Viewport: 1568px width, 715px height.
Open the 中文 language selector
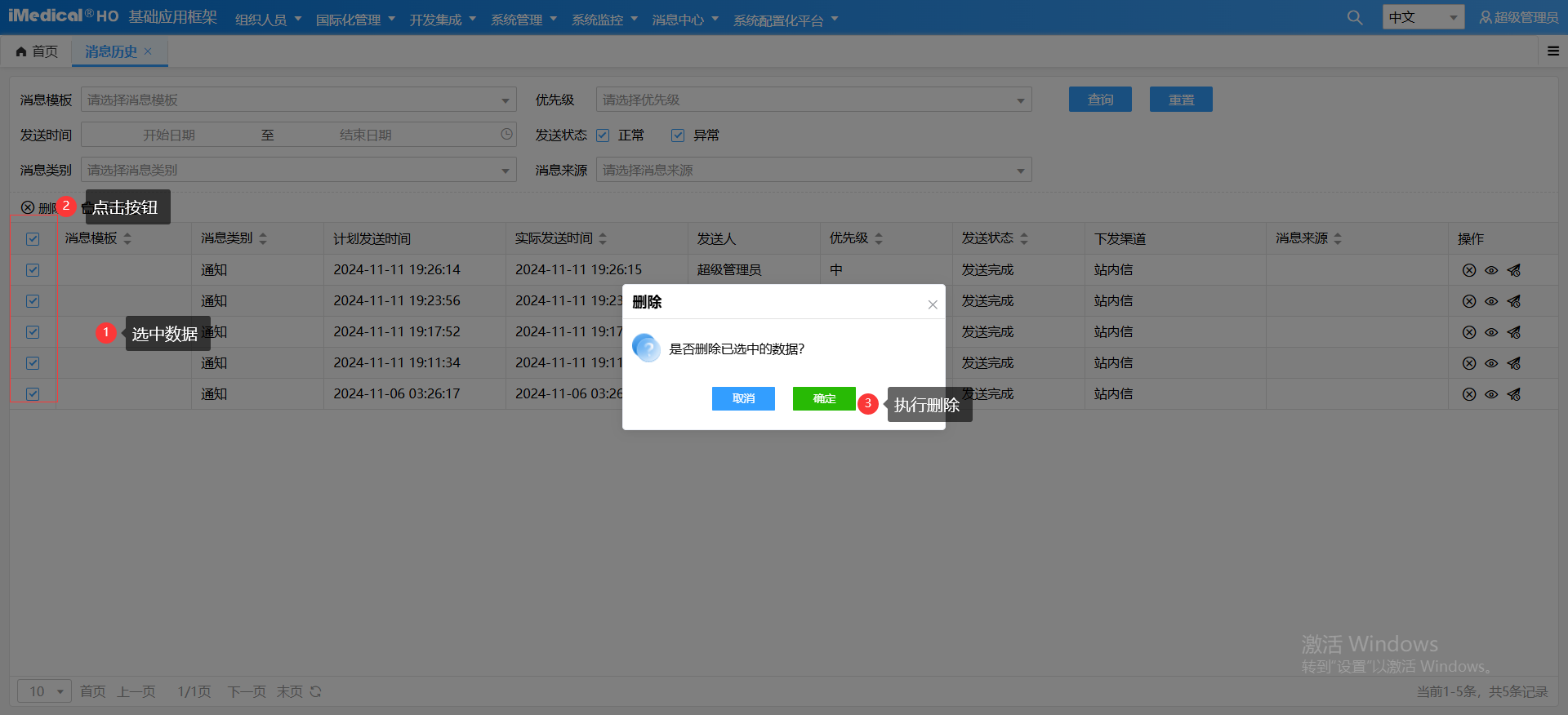coord(1422,17)
